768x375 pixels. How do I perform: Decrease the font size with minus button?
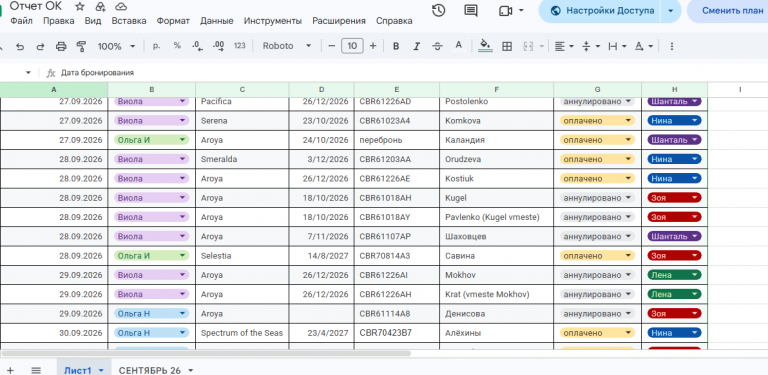pyautogui.click(x=332, y=46)
